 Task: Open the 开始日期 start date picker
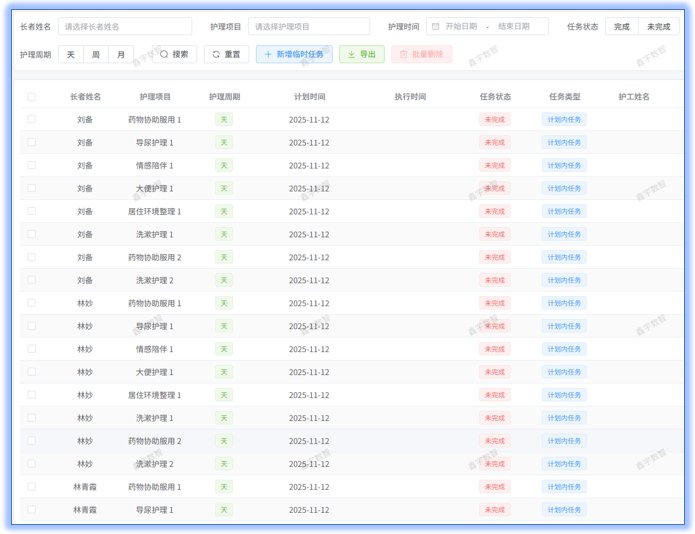(x=461, y=27)
